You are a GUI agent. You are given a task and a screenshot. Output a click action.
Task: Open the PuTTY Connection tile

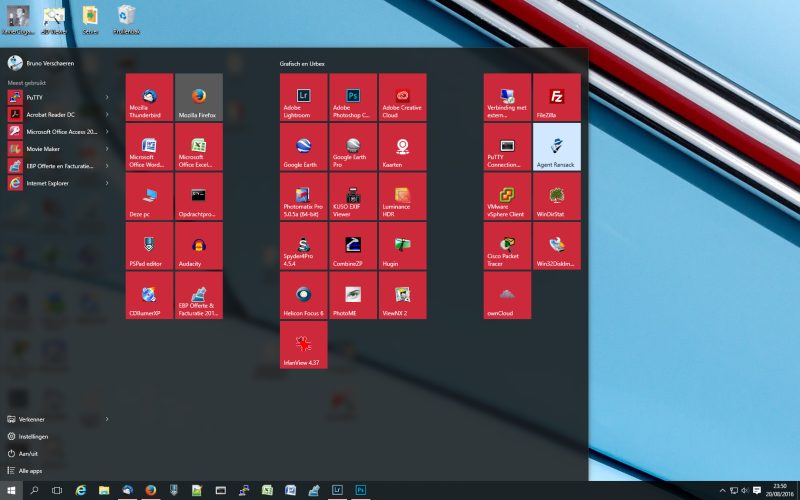[507, 146]
